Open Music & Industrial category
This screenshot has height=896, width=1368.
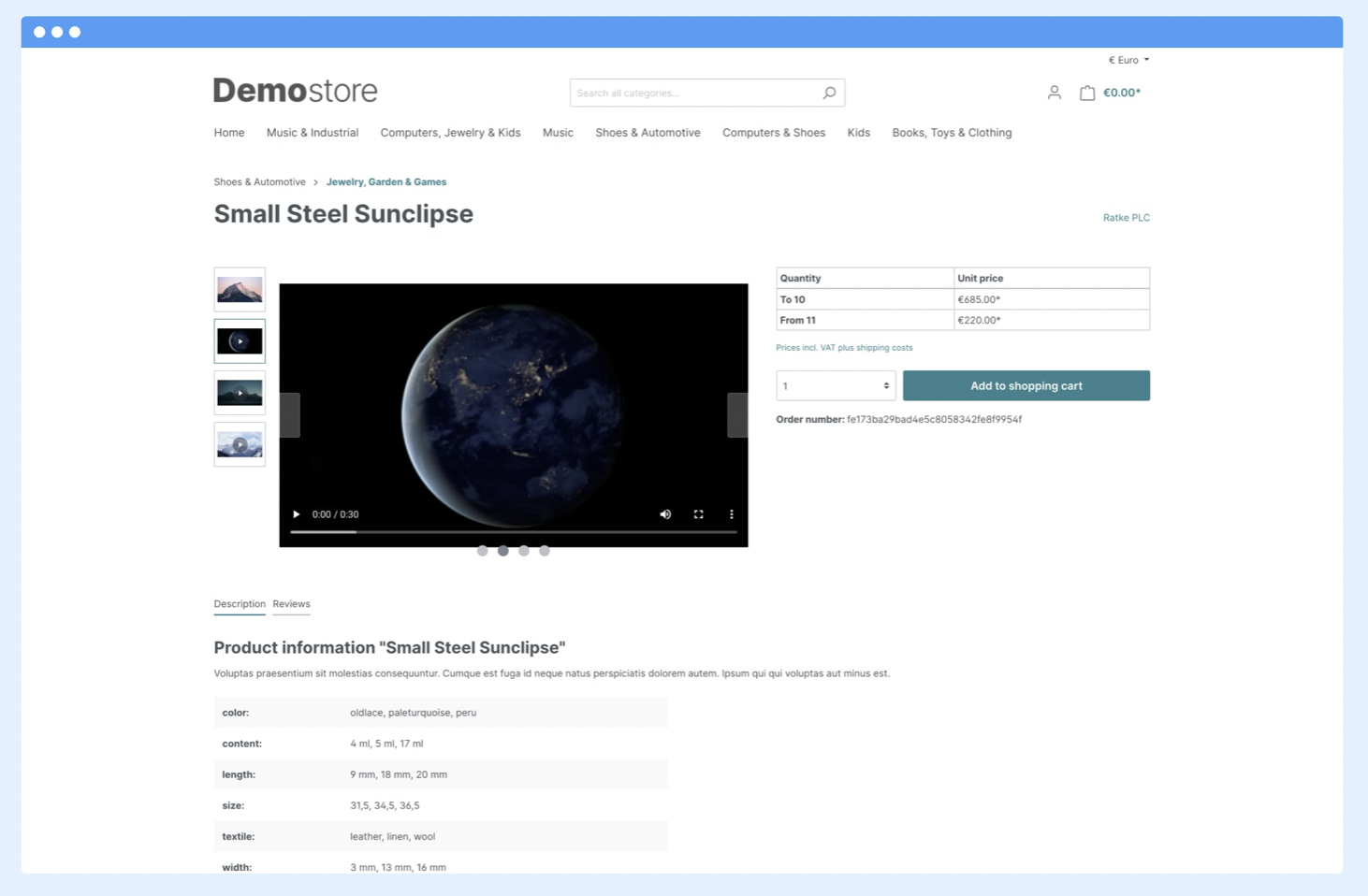[313, 133]
